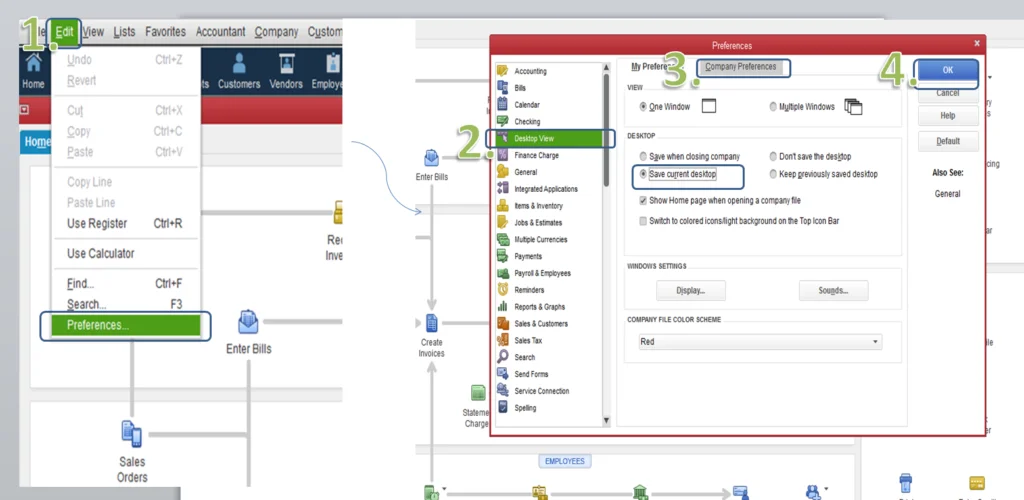Click the Employees section label
The image size is (1024, 500).
565,461
